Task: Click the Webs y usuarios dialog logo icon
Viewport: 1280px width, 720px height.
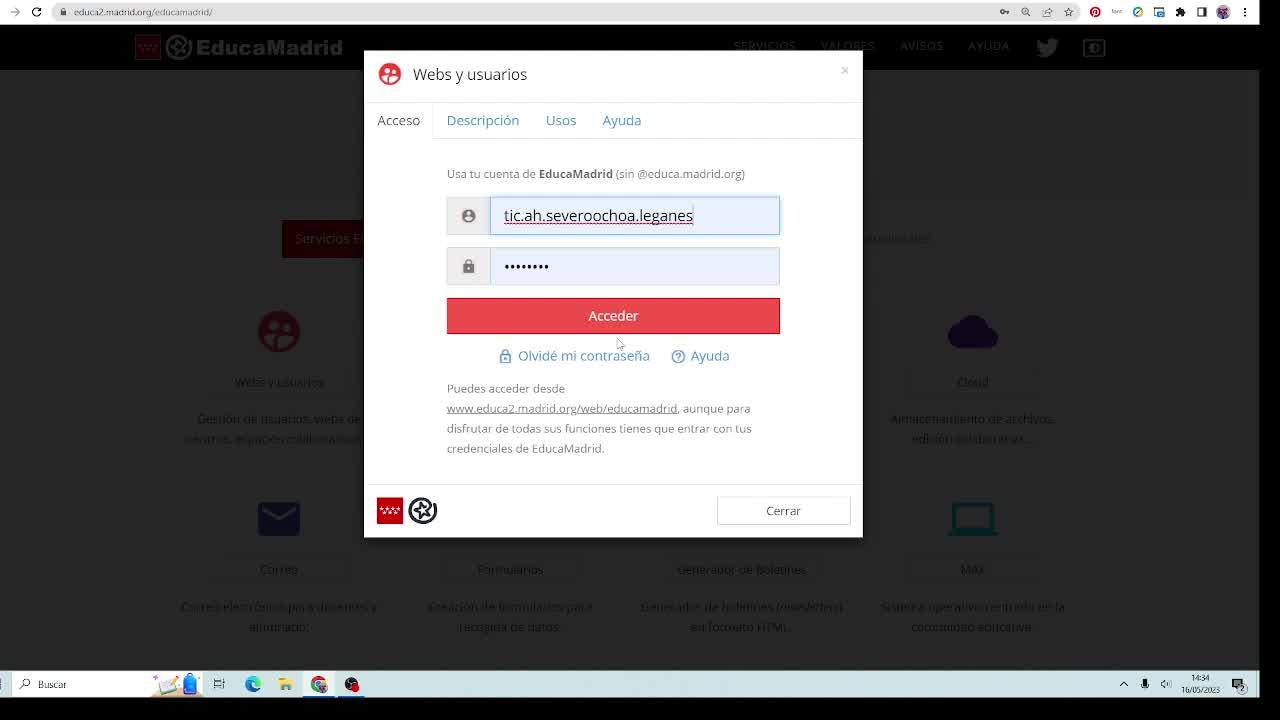Action: pos(390,74)
